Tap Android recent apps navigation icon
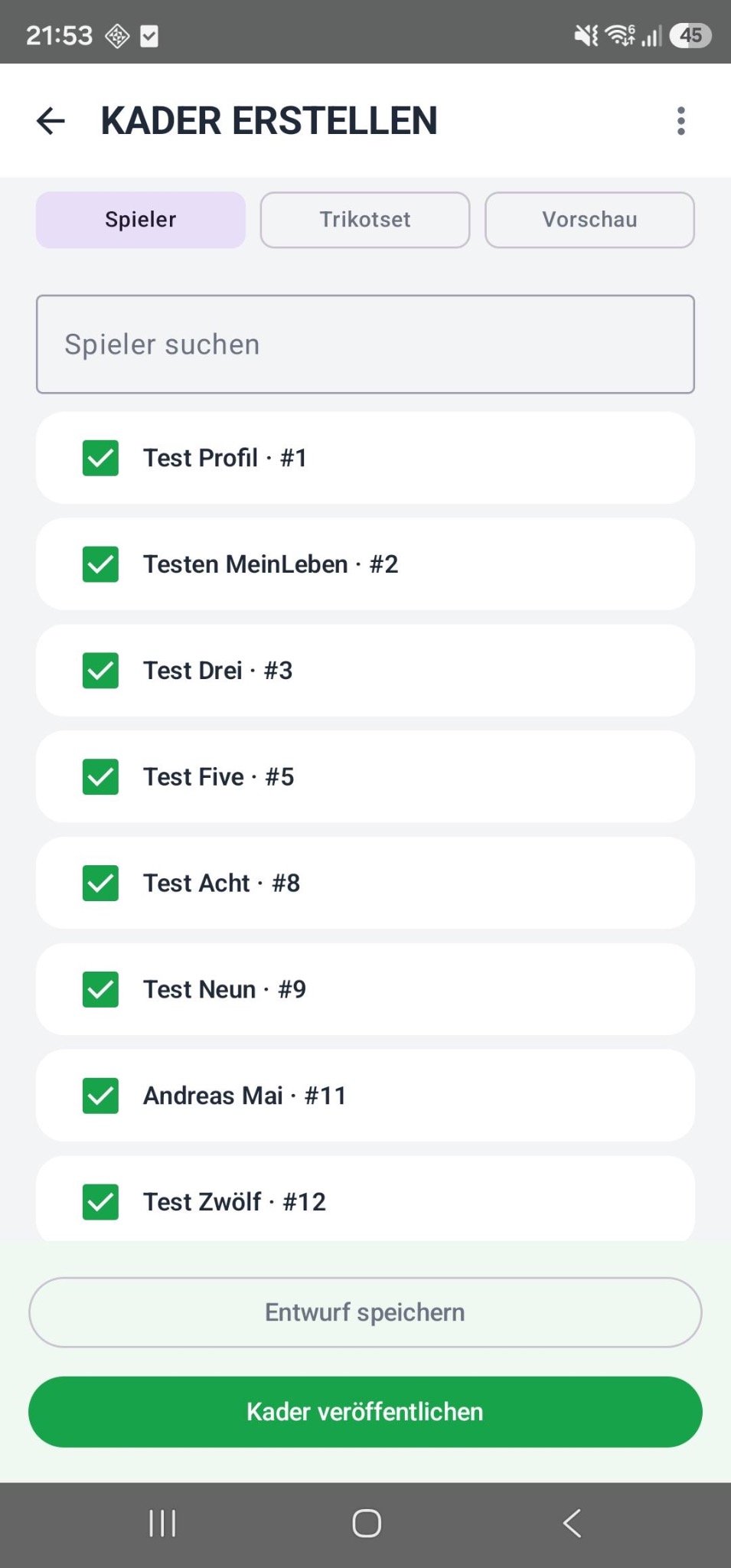The image size is (731, 1568). click(162, 1524)
